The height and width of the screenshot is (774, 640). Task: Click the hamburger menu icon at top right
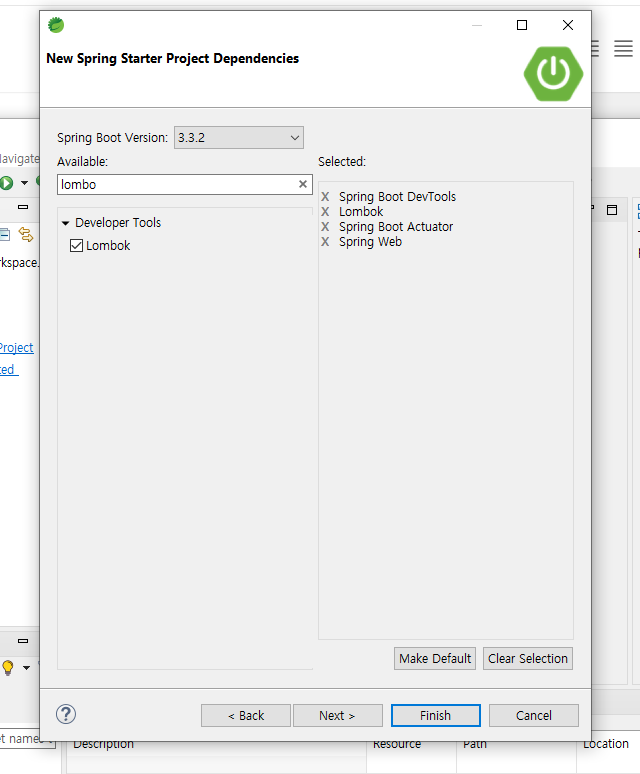623,48
